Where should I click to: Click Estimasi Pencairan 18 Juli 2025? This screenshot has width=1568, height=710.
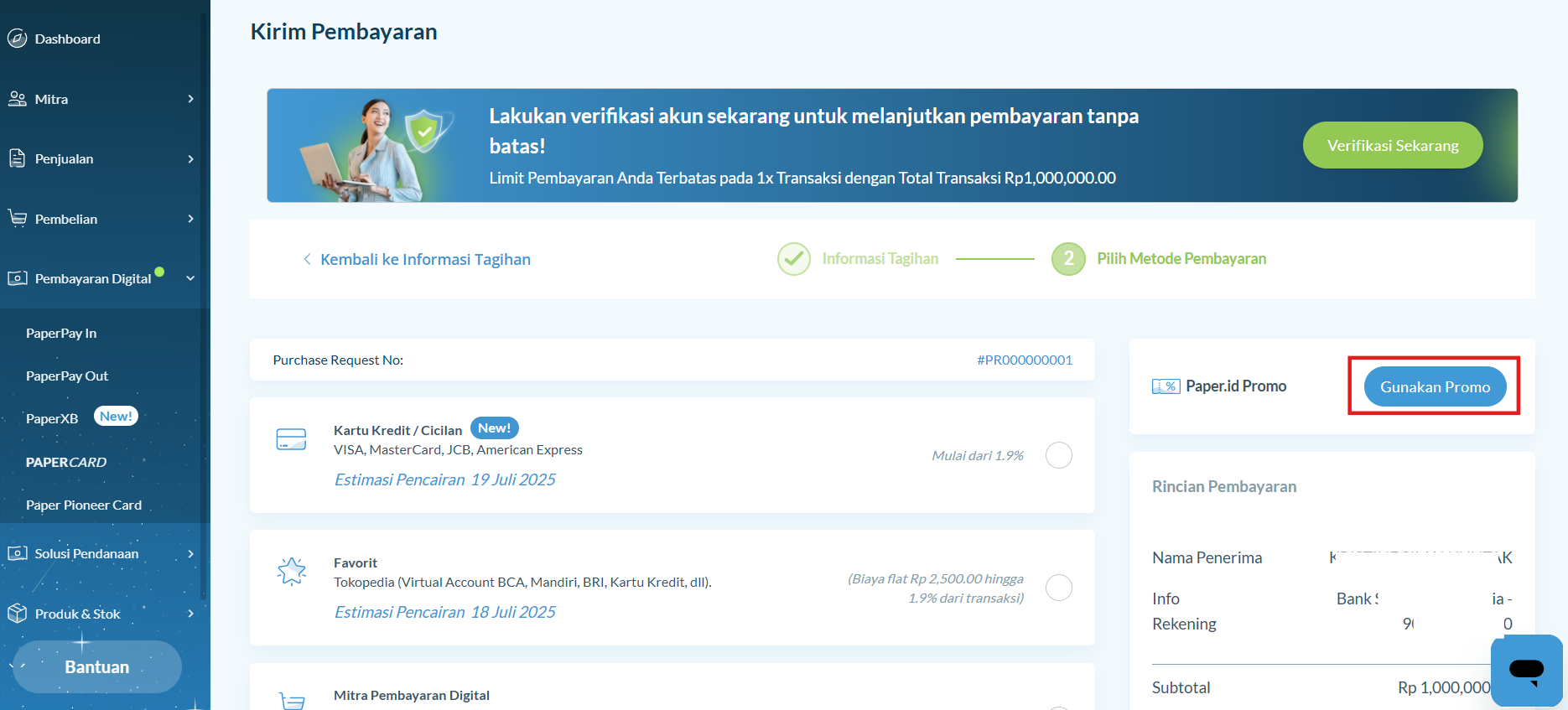point(445,612)
